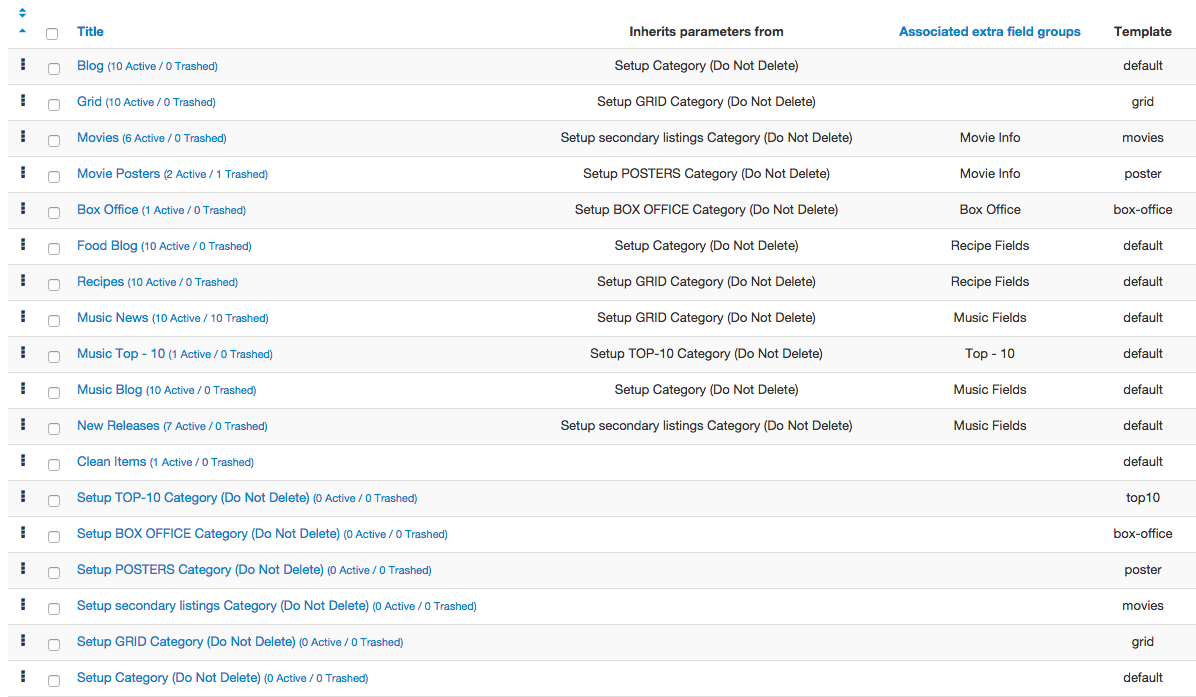Click drag handle for Setup TOP-10 Category row
The image size is (1196, 697).
point(23,496)
